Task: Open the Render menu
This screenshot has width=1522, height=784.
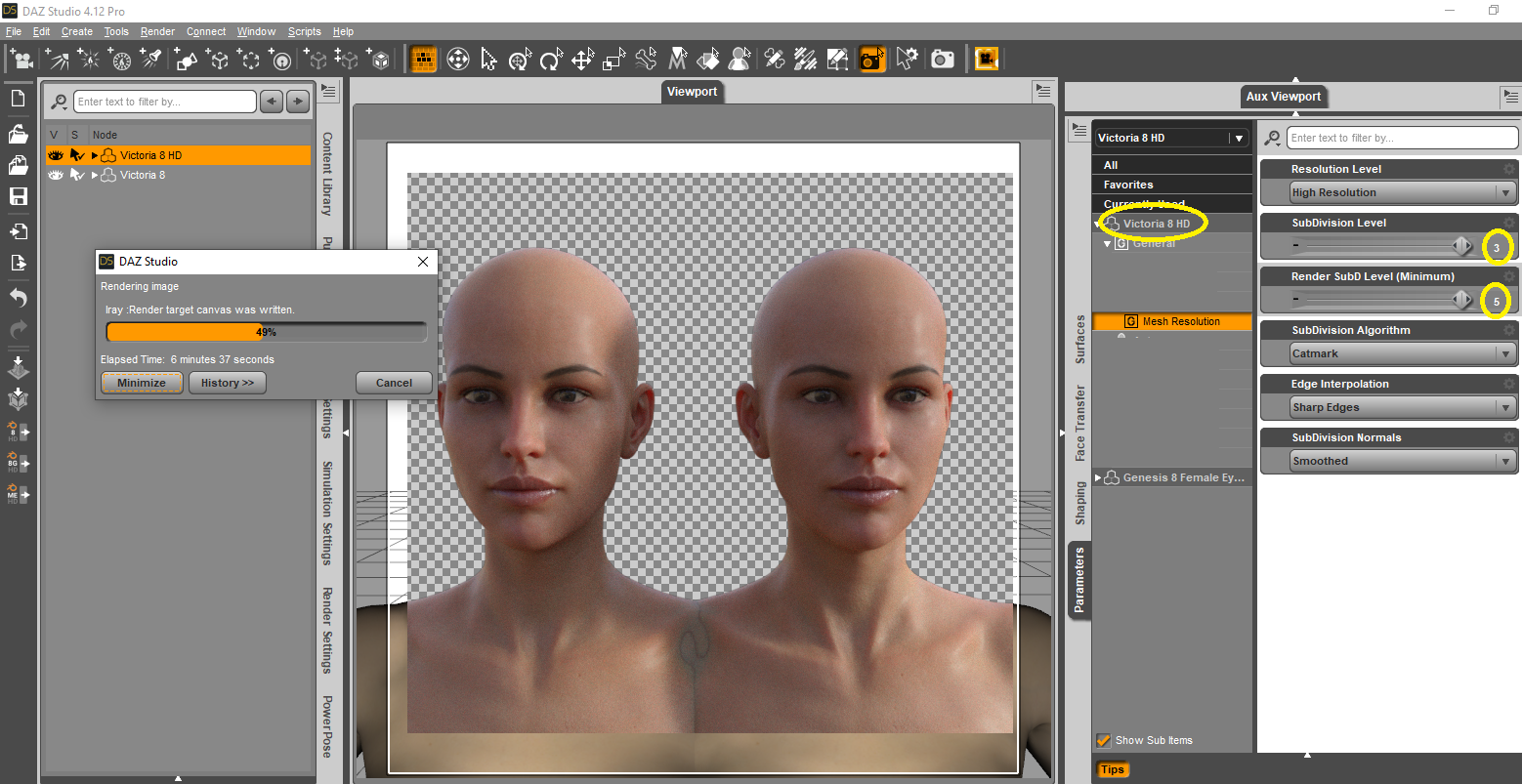Action: (157, 31)
